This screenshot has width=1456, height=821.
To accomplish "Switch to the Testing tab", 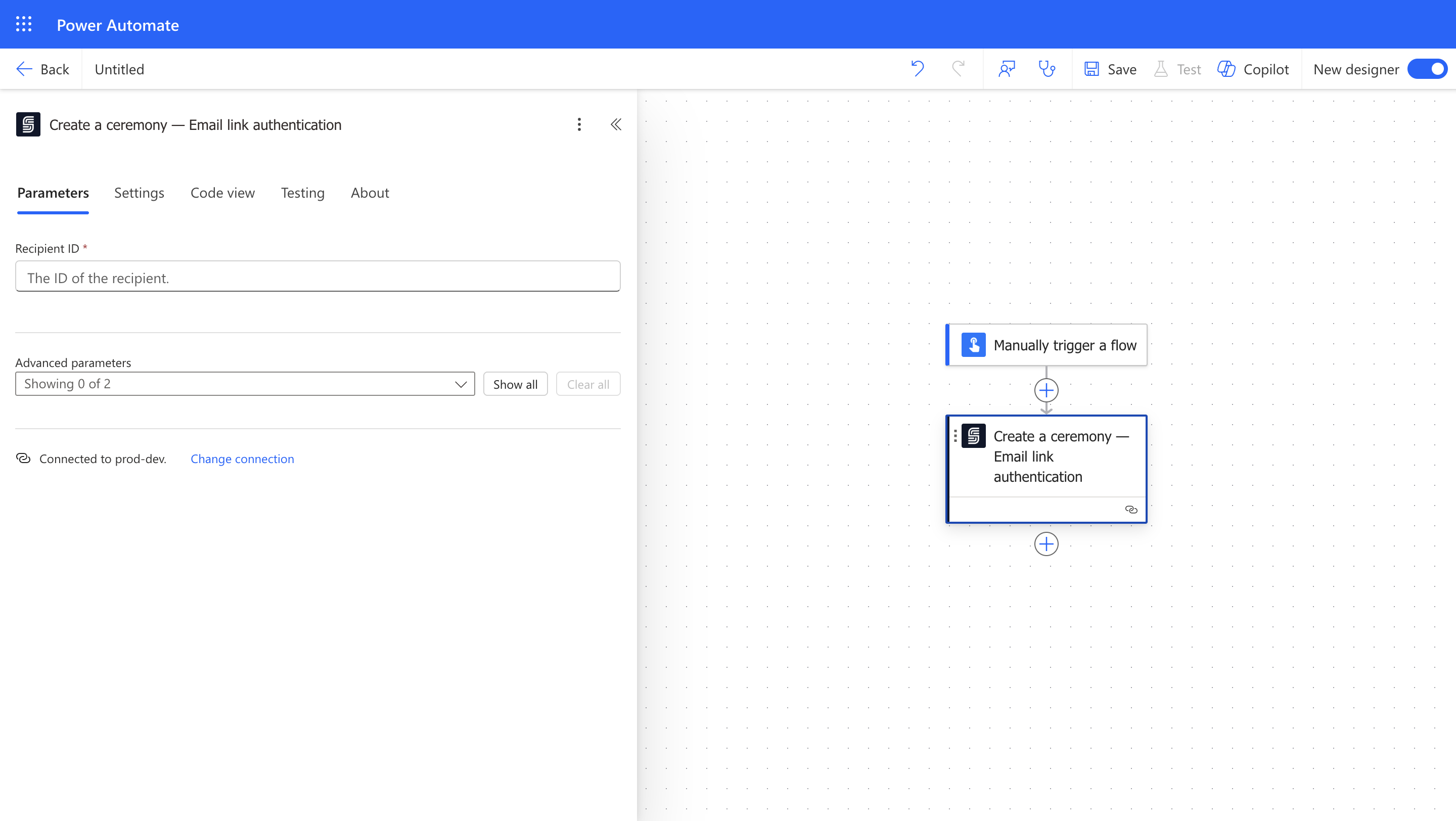I will [303, 193].
